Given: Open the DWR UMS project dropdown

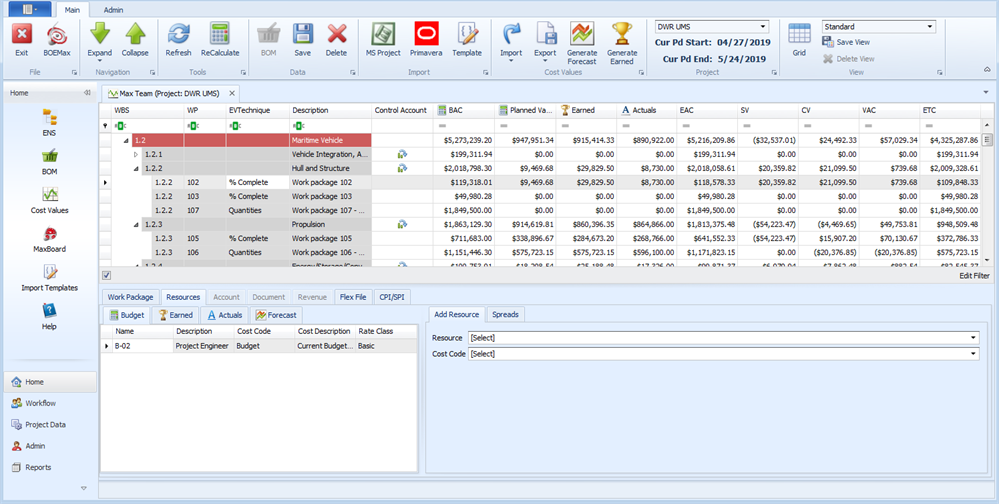Looking at the screenshot, I should (x=762, y=27).
